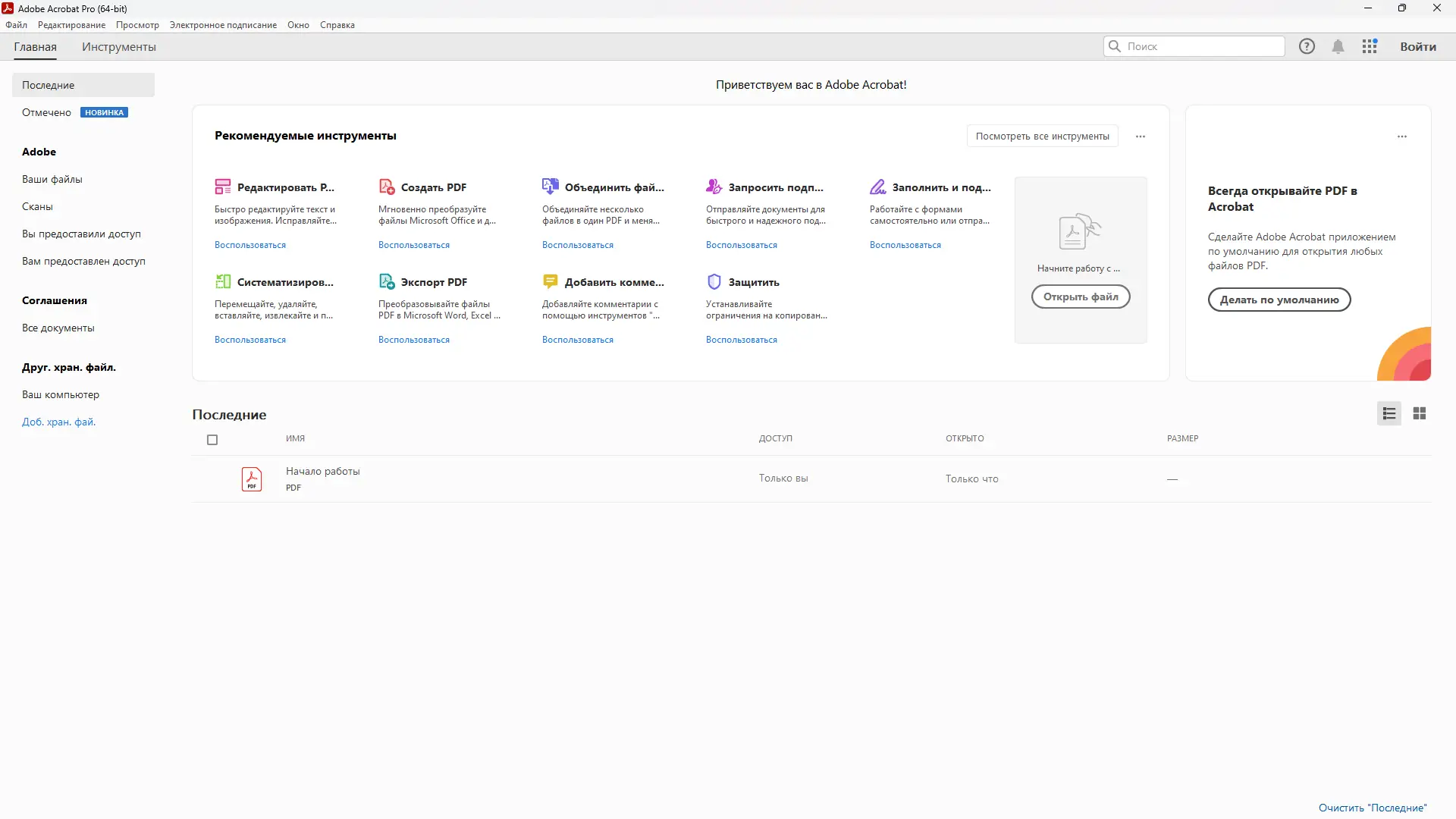This screenshot has height=819, width=1456.
Task: Click the Request Signatures tool icon
Action: (714, 187)
